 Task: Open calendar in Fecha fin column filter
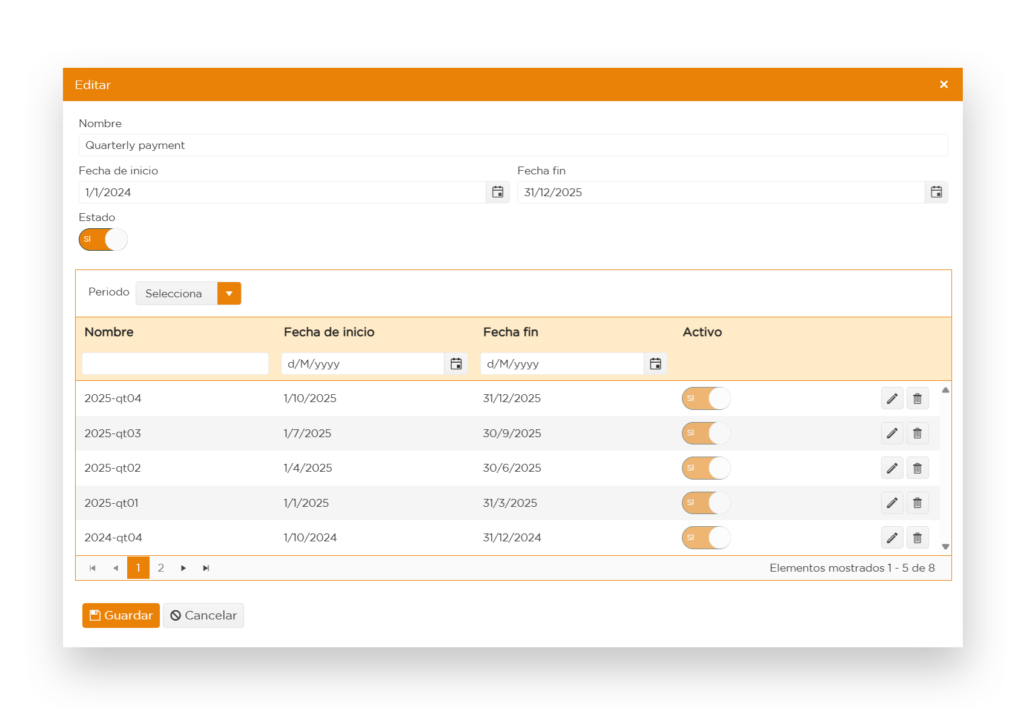pos(655,364)
